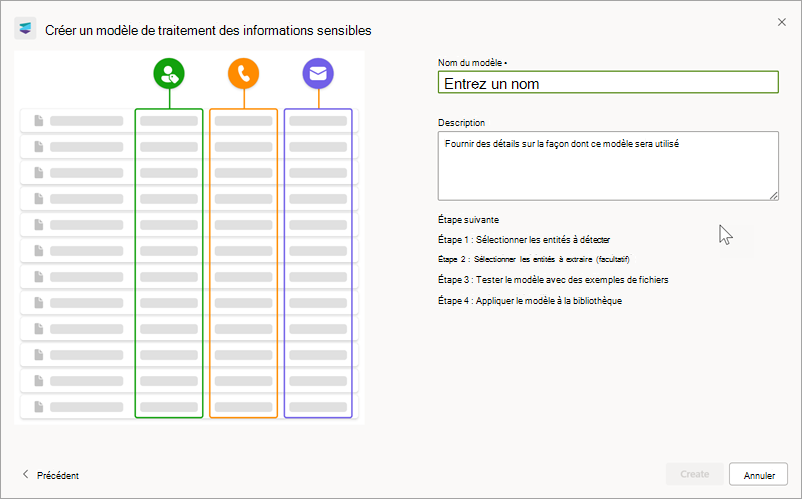Click the 'Étape 4 : Appliquer le modèle à la bibliothèque' text

tap(530, 301)
